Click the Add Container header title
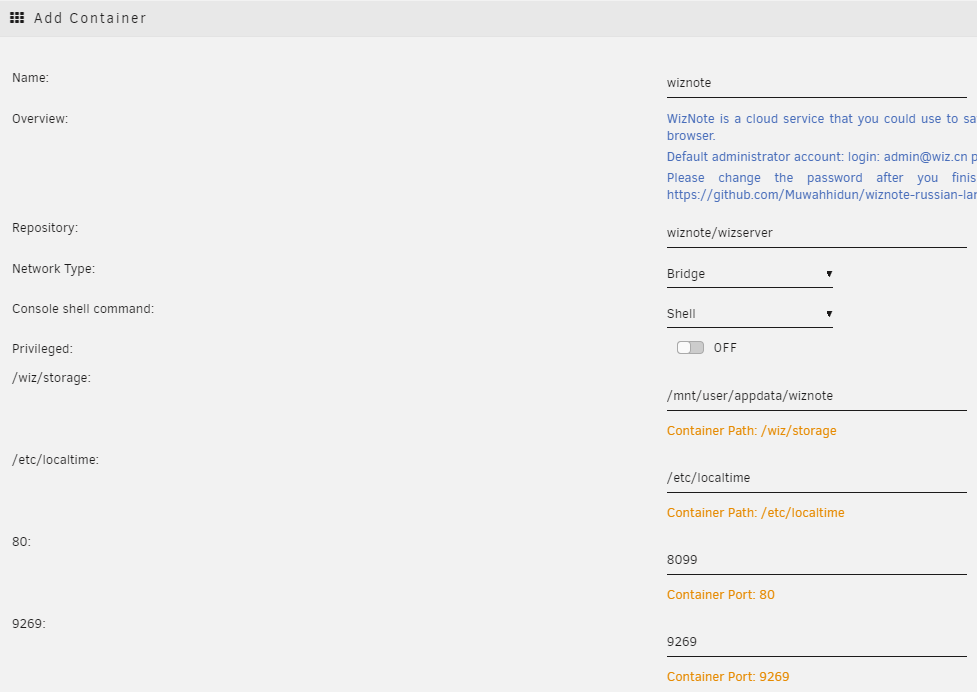Image resolution: width=977 pixels, height=692 pixels. (90, 18)
